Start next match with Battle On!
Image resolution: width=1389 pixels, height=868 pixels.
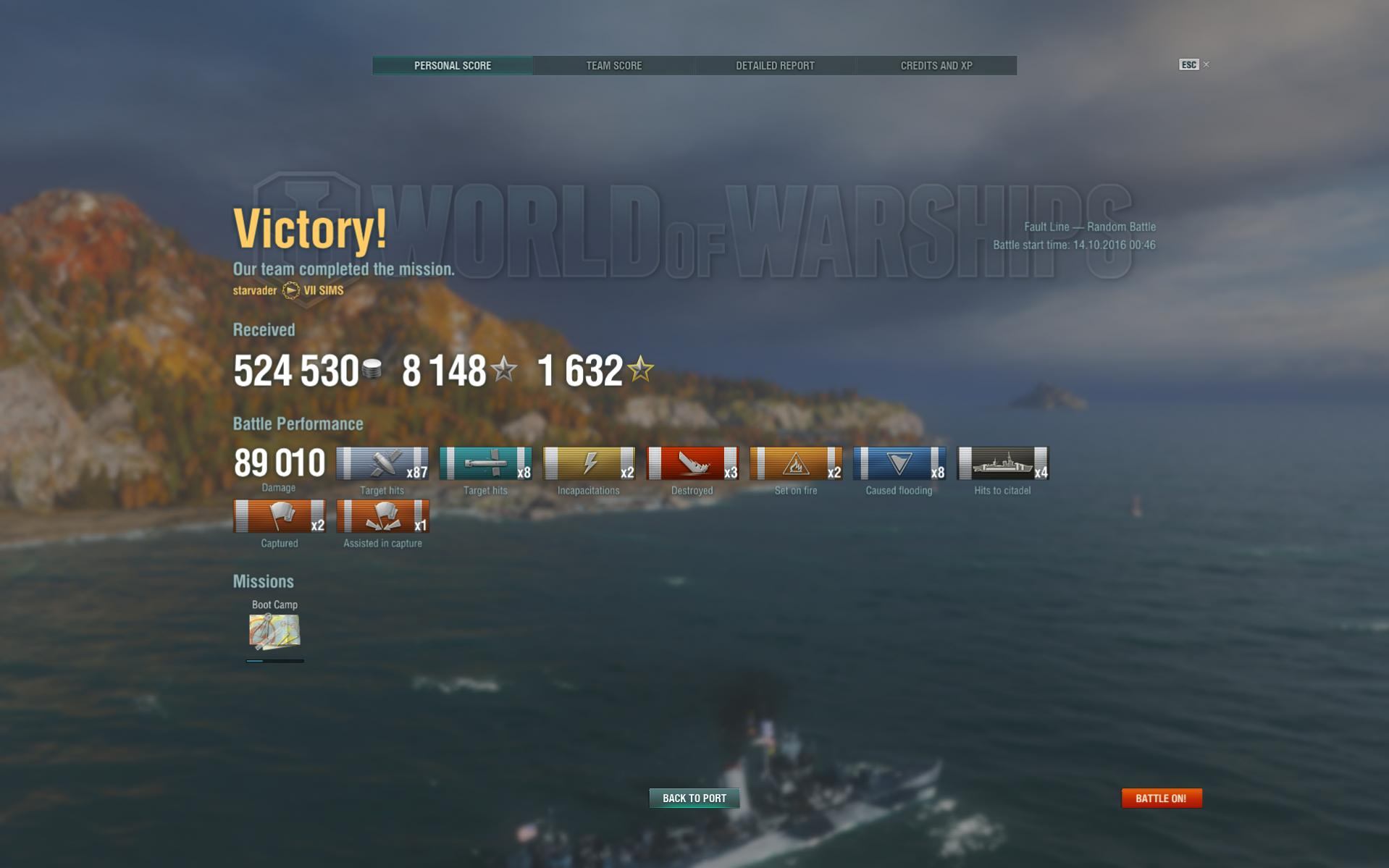coord(1161,798)
